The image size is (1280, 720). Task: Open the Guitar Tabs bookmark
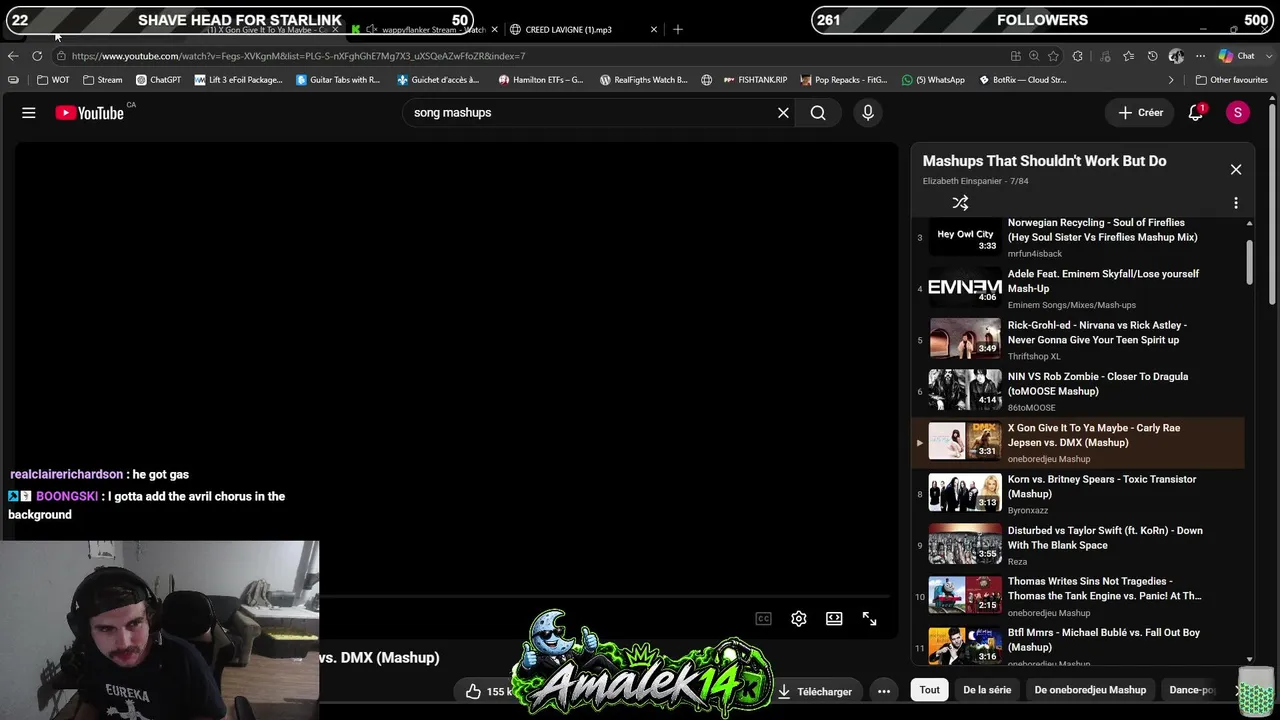pos(338,80)
